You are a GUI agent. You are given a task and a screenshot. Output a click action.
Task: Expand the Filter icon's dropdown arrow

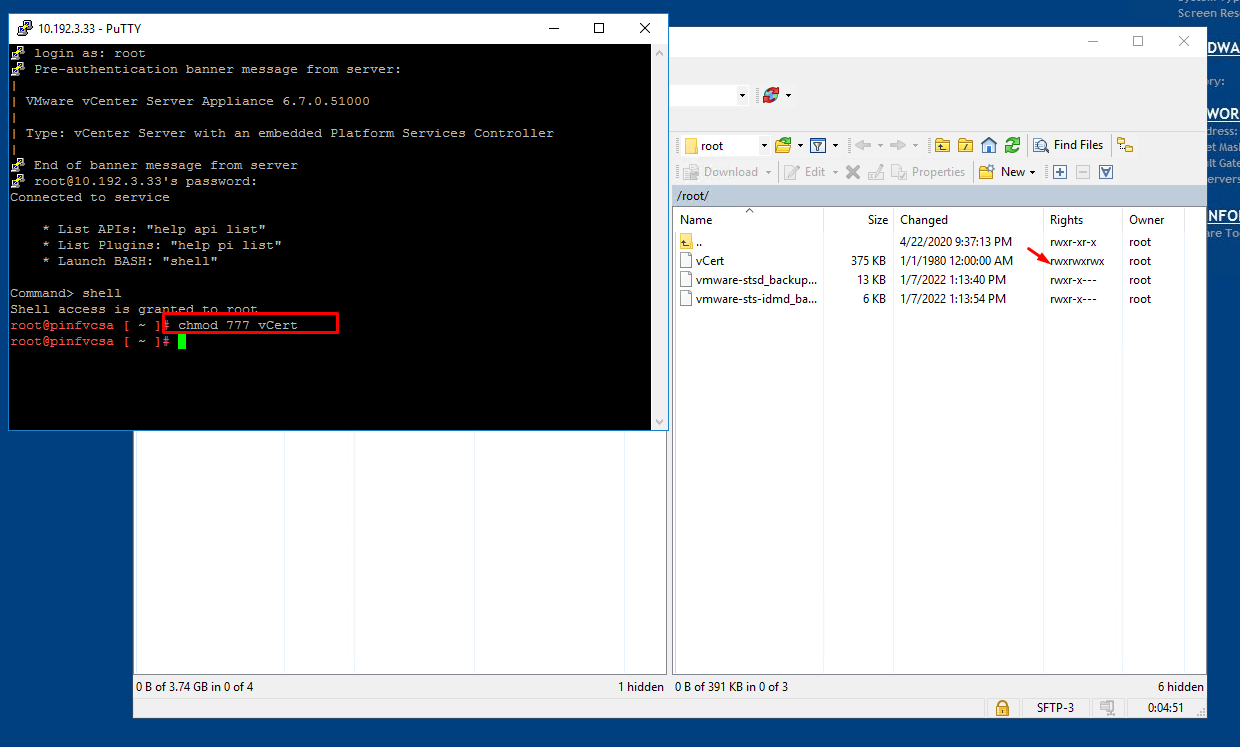point(836,146)
